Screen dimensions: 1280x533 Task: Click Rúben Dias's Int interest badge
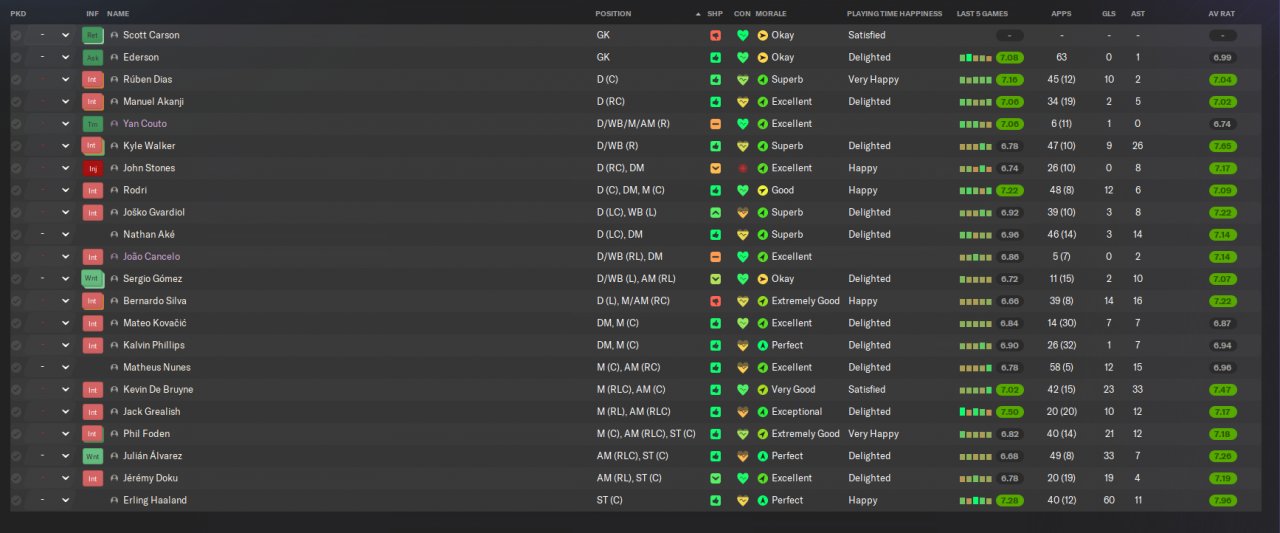[x=93, y=79]
